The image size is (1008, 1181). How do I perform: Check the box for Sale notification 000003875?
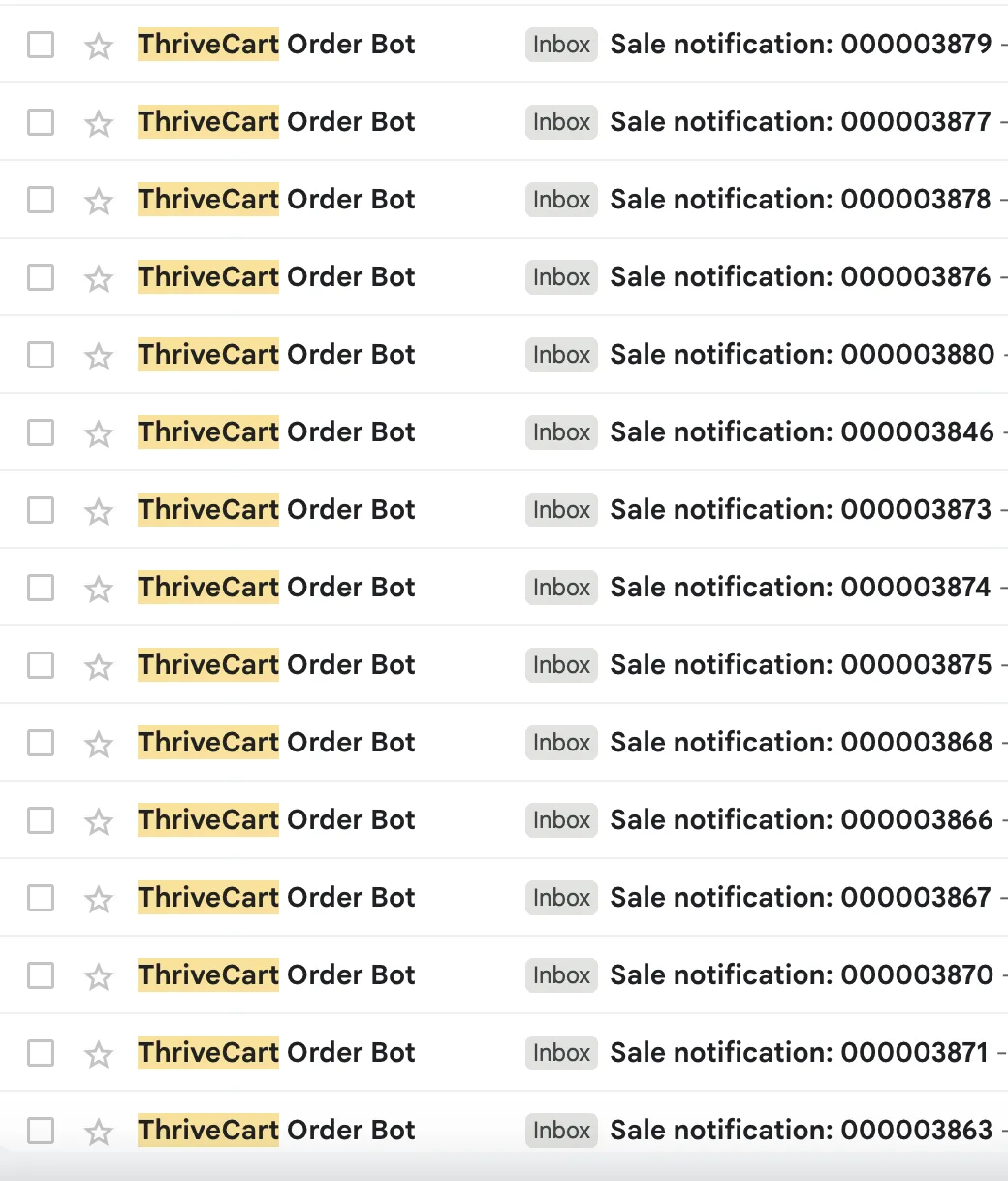click(41, 665)
